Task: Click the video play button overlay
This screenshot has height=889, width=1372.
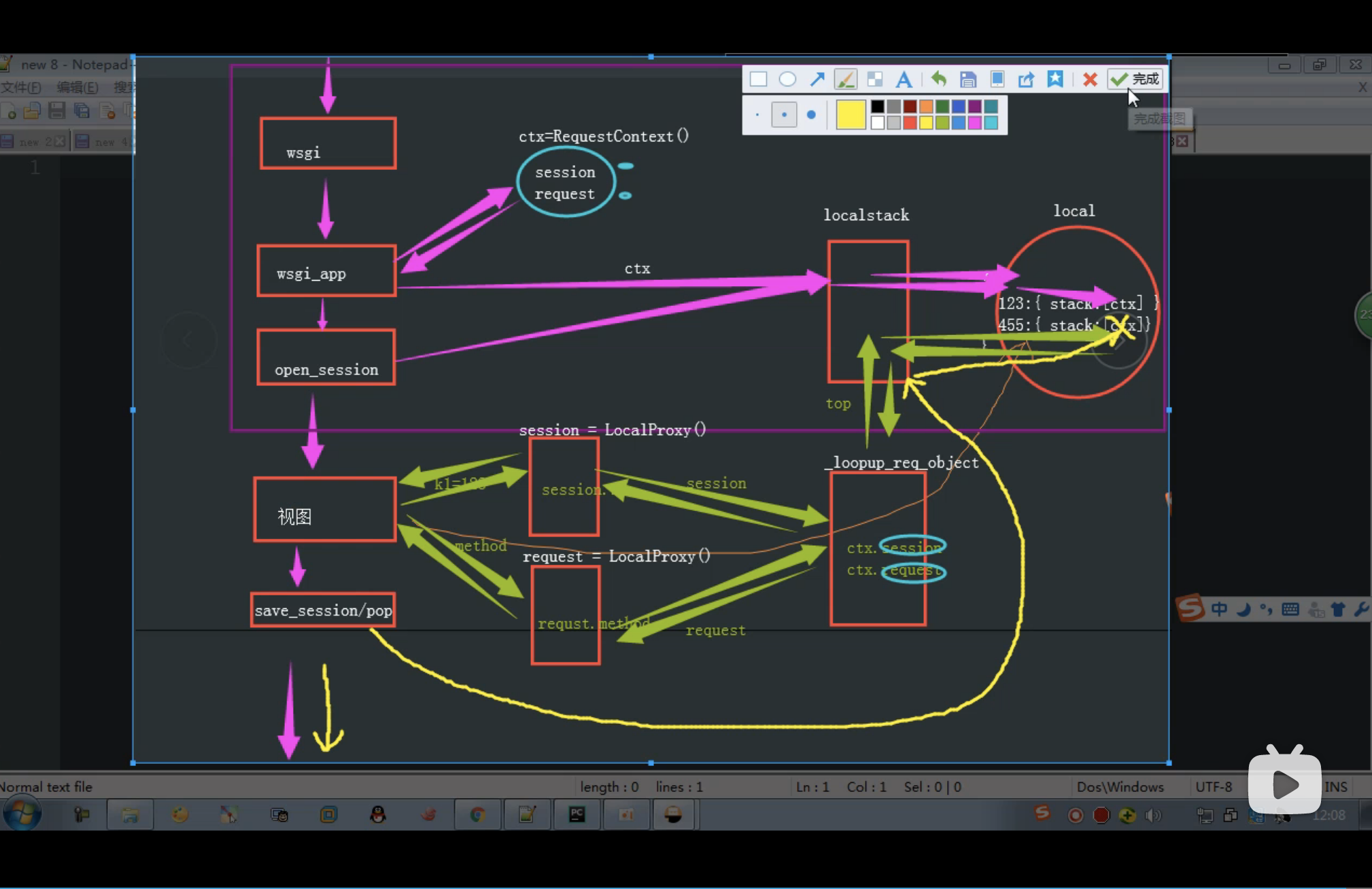Action: (x=1284, y=784)
